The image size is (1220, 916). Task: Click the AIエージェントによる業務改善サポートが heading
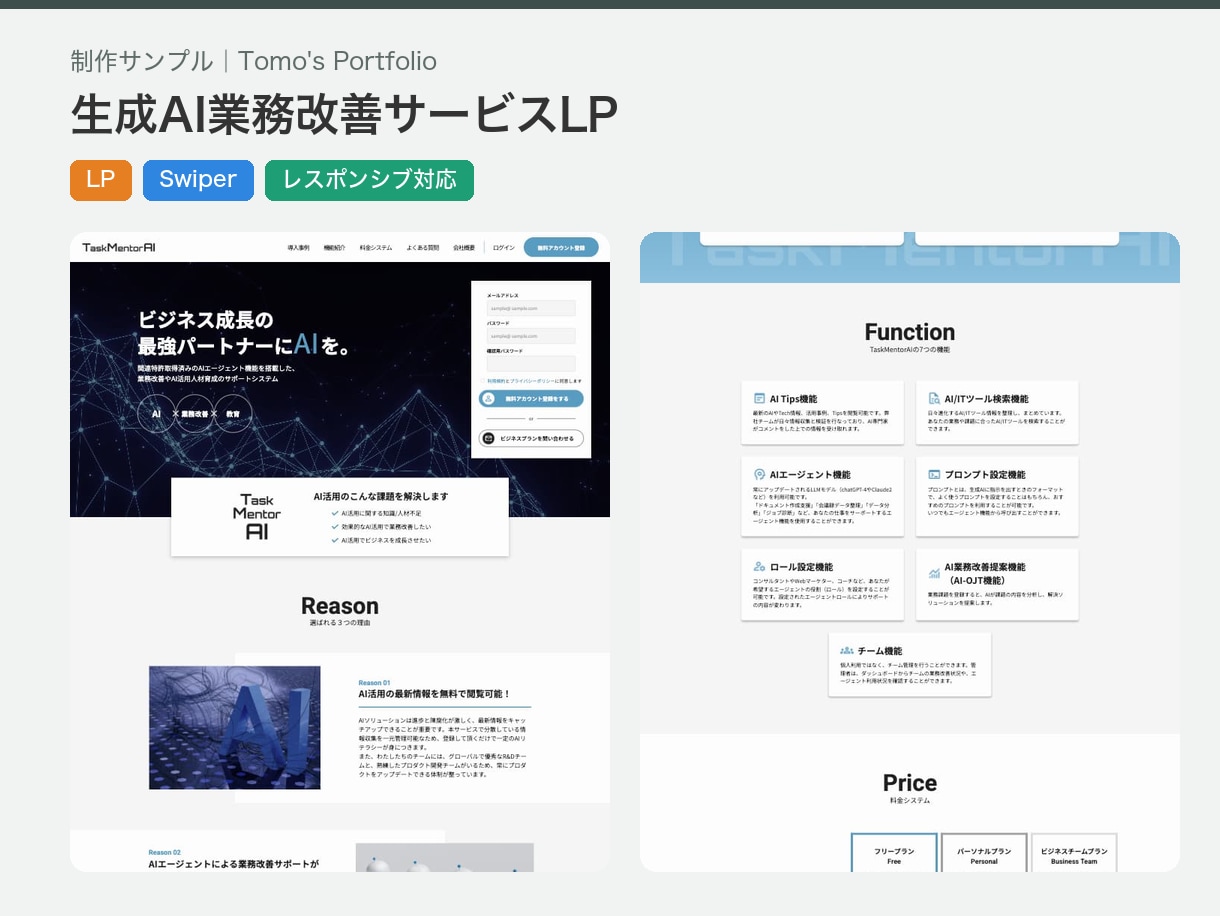coord(233,864)
